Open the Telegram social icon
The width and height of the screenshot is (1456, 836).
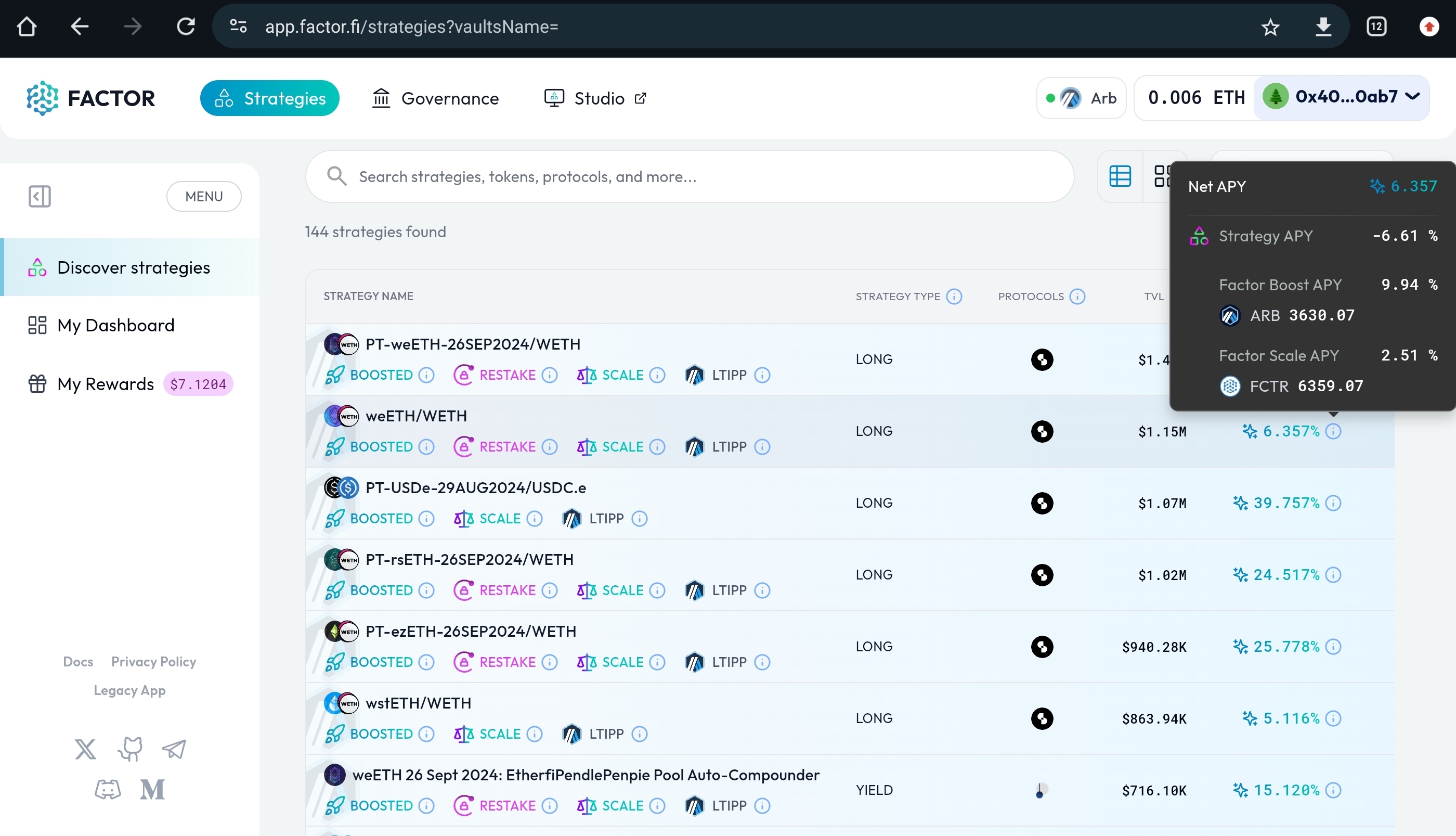(x=174, y=749)
